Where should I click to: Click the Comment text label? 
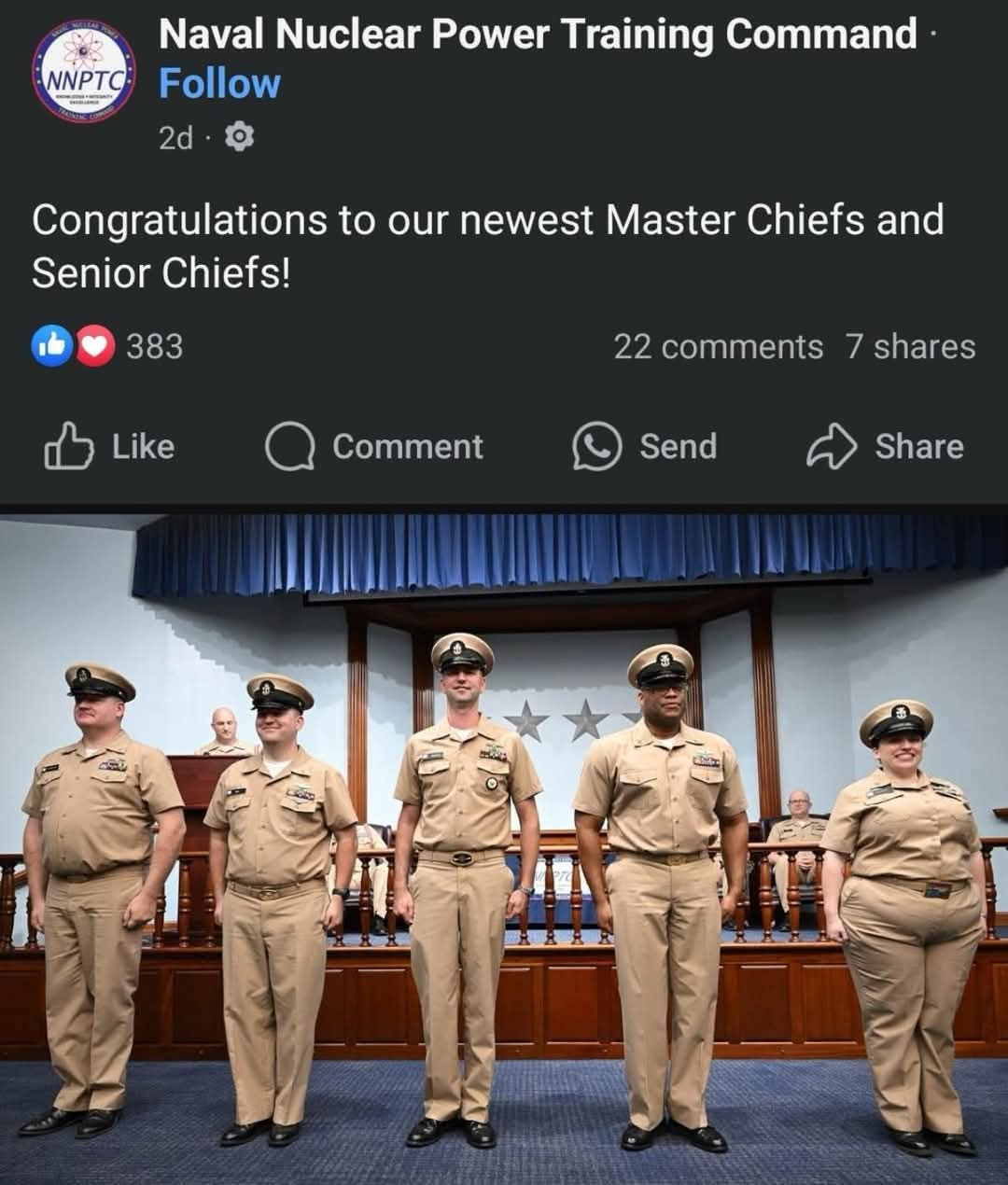point(408,446)
